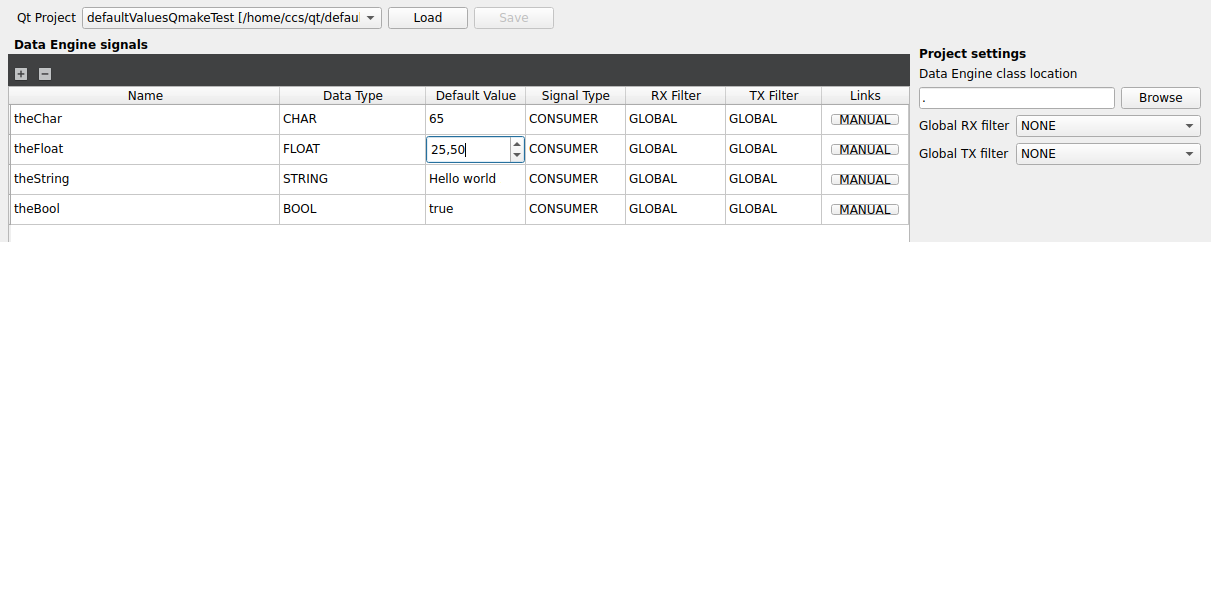This screenshot has width=1211, height=600.
Task: Select the theBool row name cell
Action: [x=145, y=208]
